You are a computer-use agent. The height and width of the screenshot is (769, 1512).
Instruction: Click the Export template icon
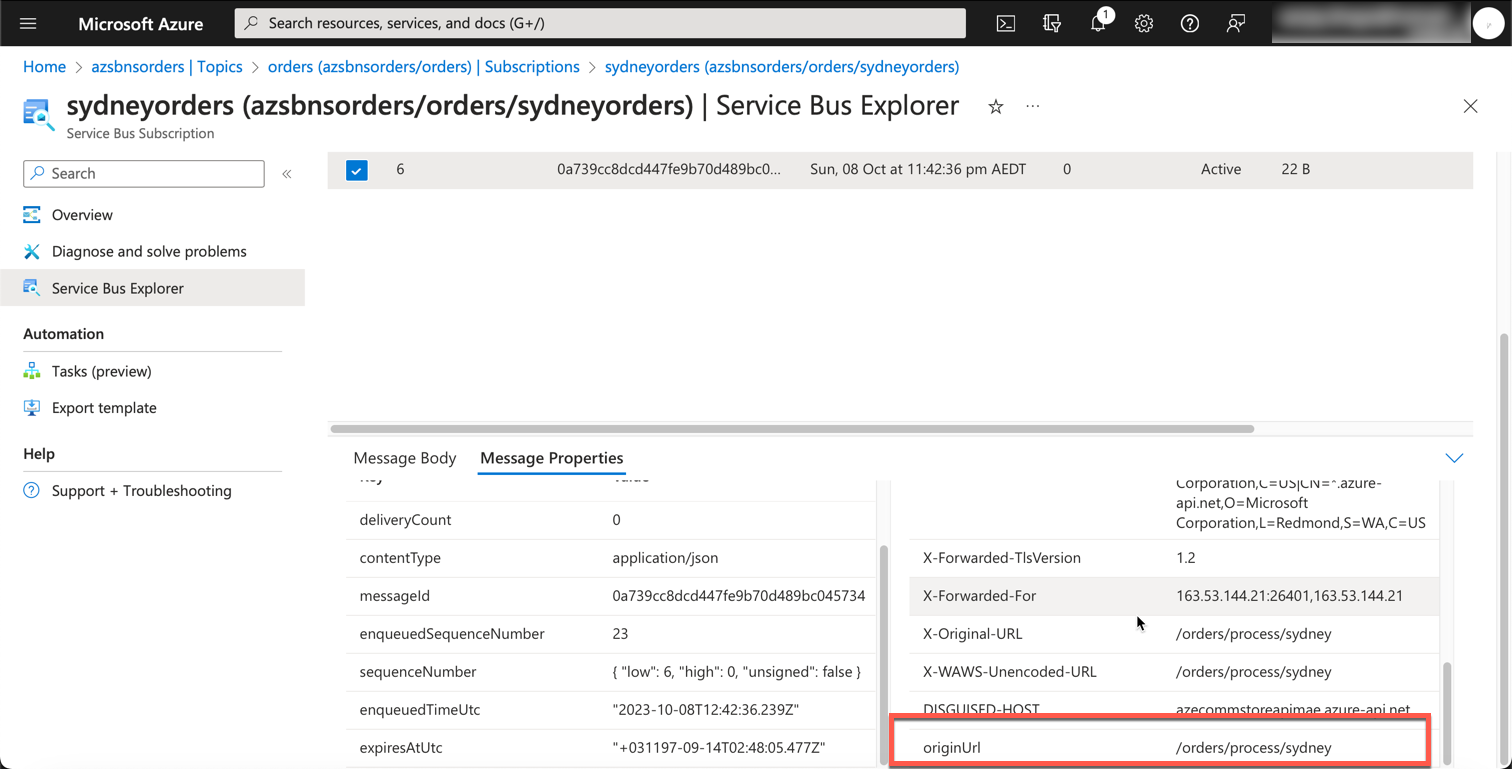pyautogui.click(x=32, y=407)
